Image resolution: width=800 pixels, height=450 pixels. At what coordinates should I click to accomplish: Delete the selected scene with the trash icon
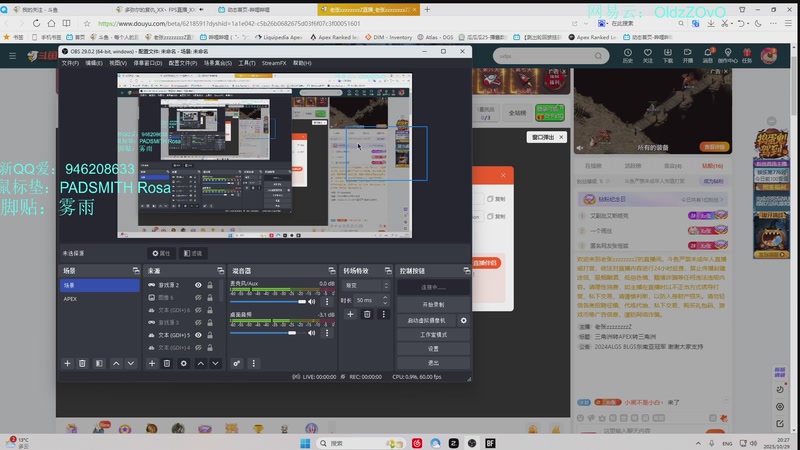pyautogui.click(x=82, y=363)
